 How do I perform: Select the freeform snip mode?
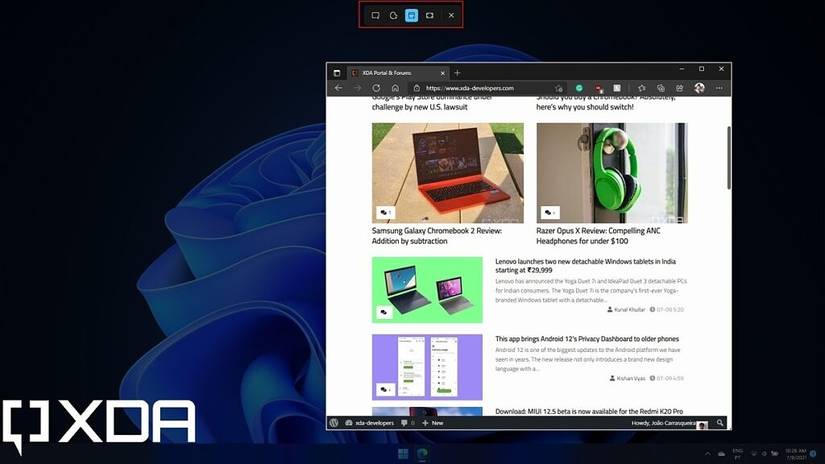(x=394, y=15)
